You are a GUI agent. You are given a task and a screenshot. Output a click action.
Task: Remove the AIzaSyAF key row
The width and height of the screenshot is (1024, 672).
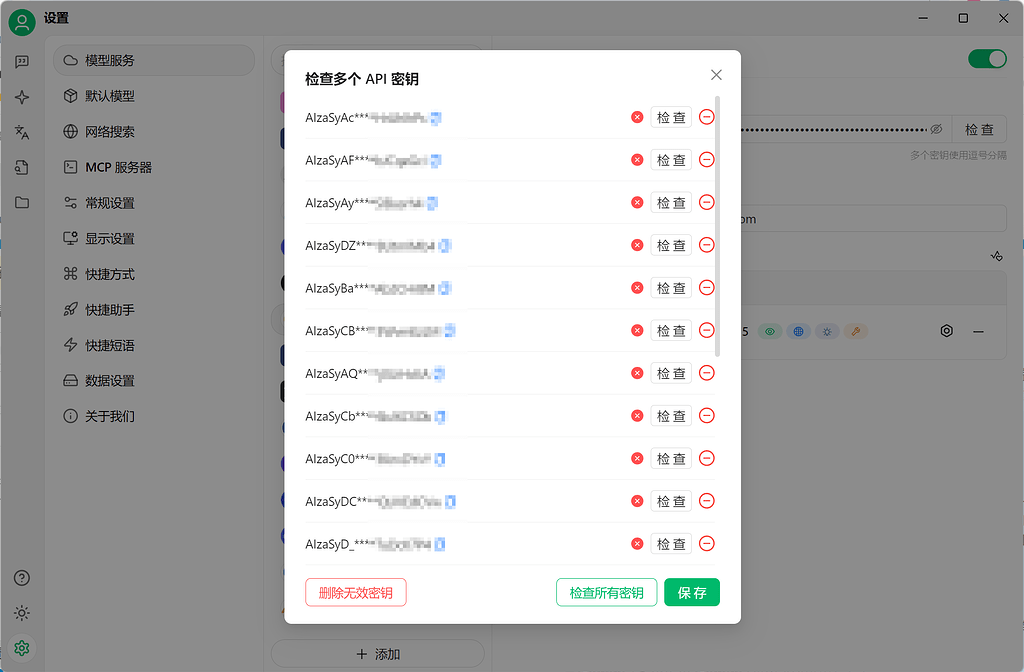[x=707, y=159]
